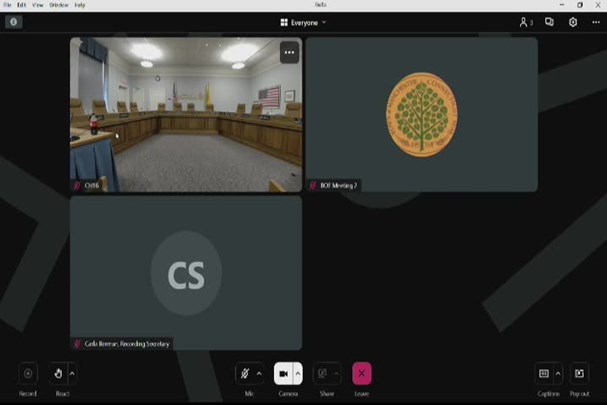This screenshot has width=607, height=405.
Task: Expand camera options arrow
Action: pyautogui.click(x=298, y=374)
